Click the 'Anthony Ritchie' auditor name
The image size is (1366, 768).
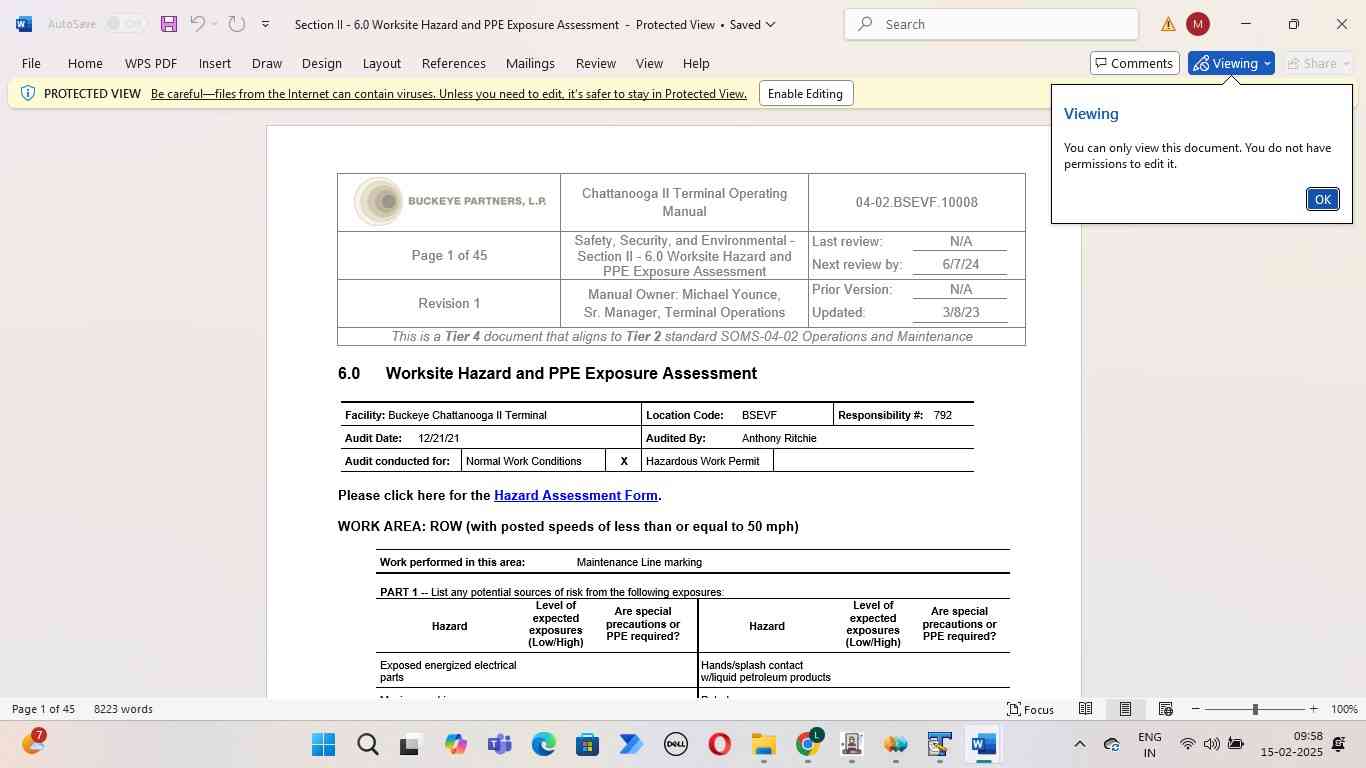pyautogui.click(x=779, y=438)
